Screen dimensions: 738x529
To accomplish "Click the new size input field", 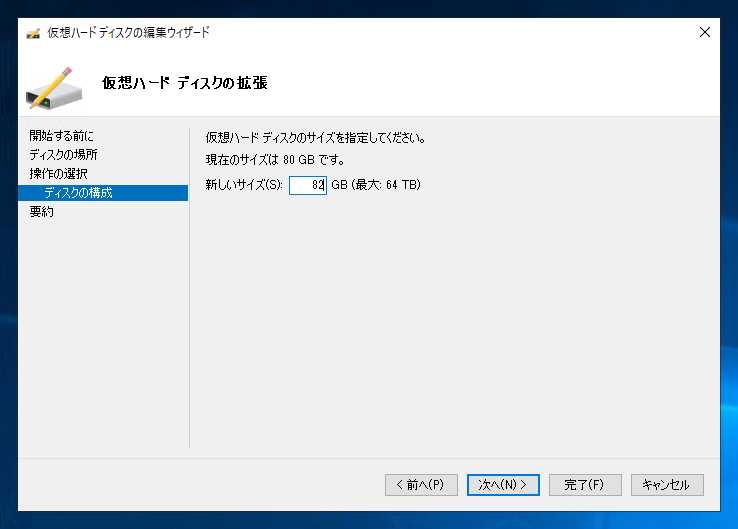I will click(308, 185).
